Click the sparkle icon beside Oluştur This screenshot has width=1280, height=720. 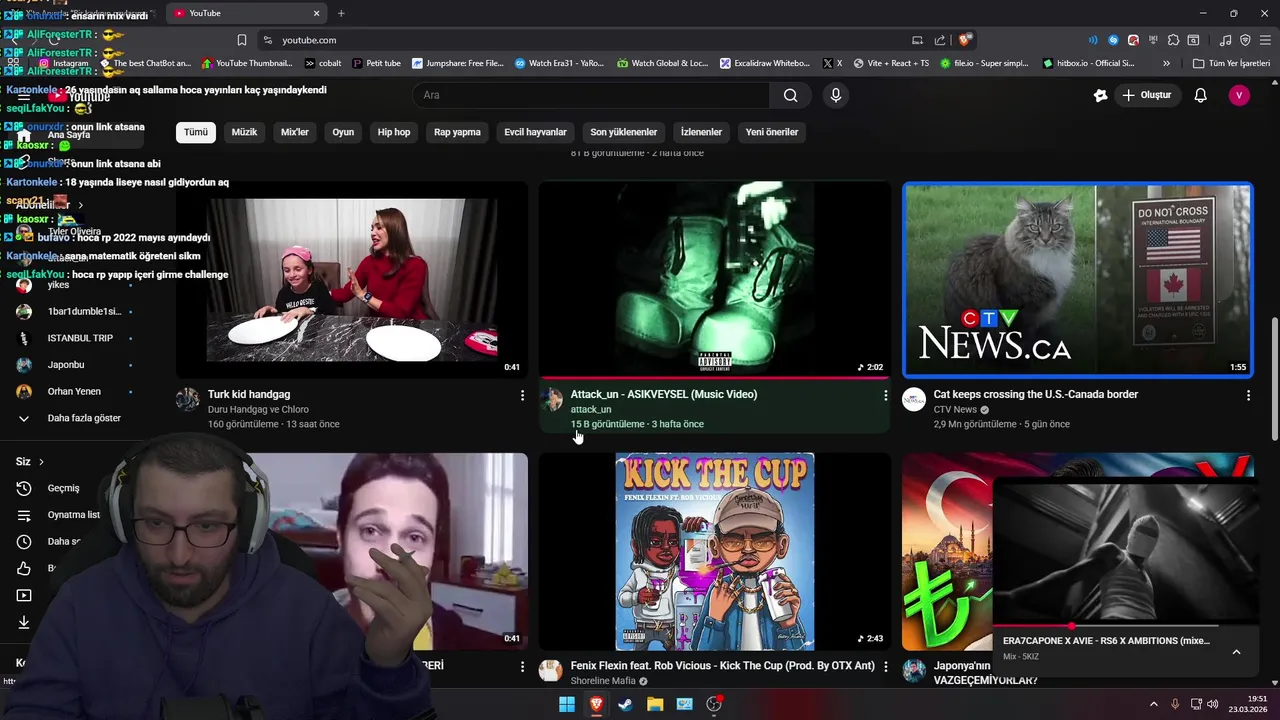(1101, 95)
